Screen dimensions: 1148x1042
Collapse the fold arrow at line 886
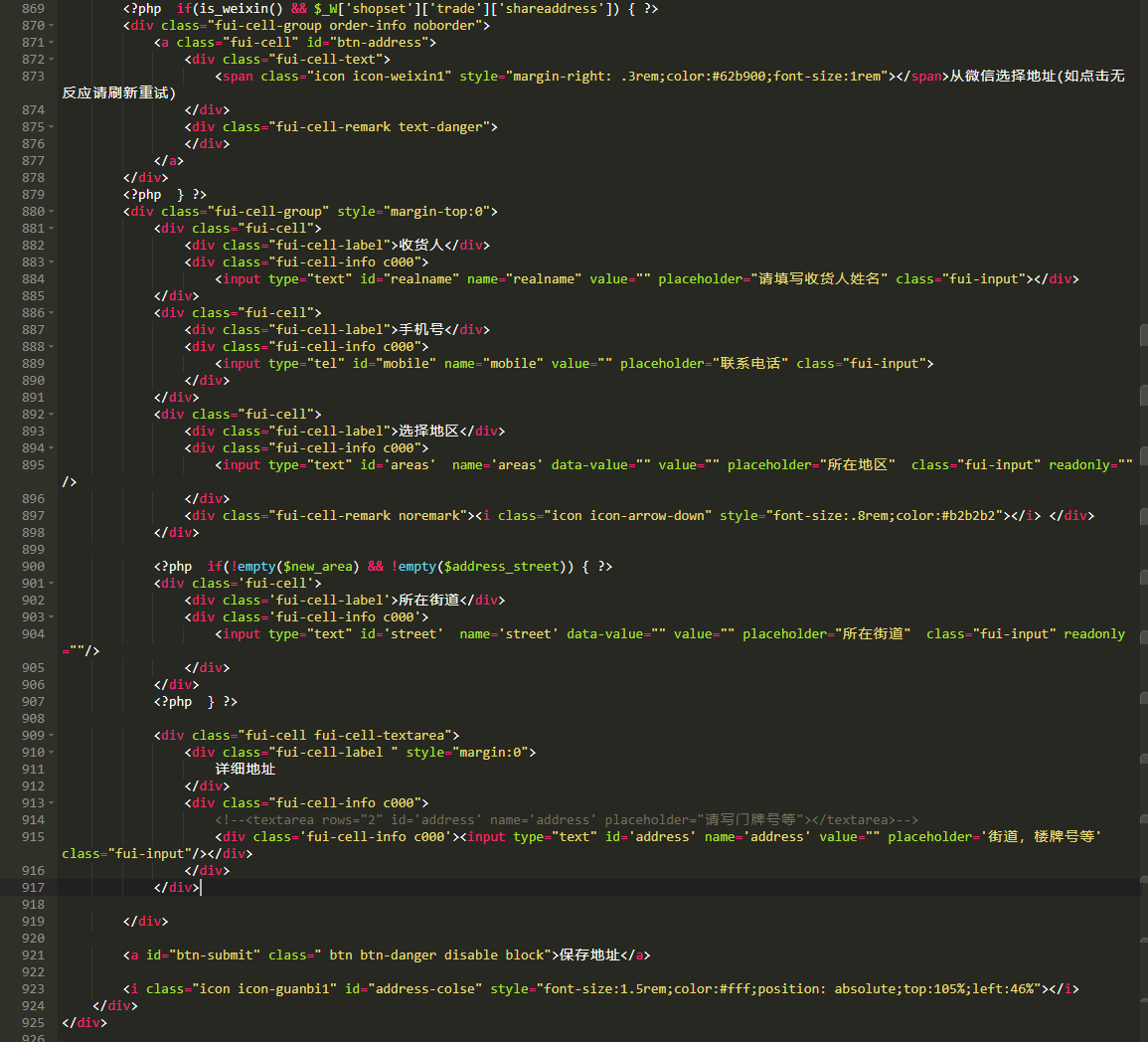[x=52, y=313]
